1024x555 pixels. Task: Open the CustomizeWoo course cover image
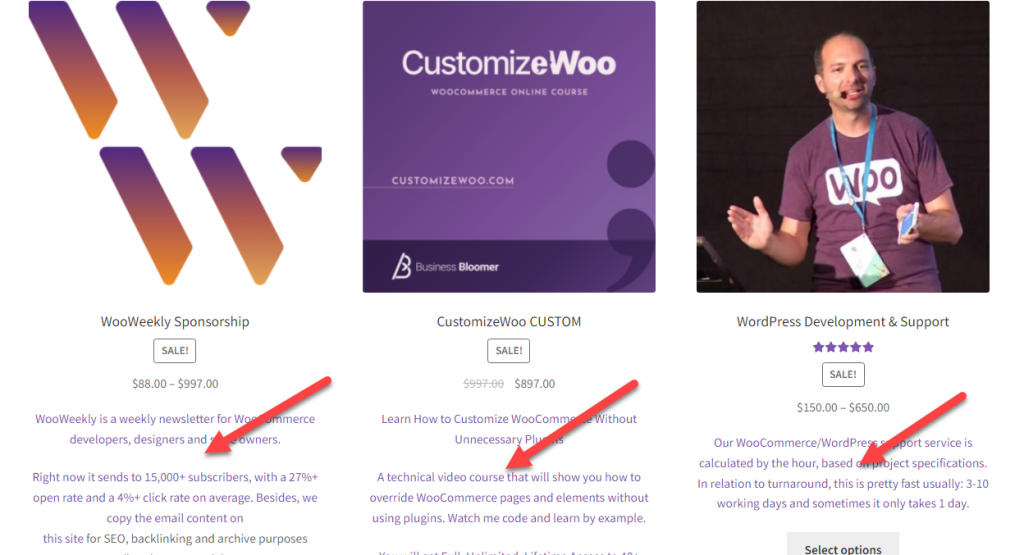pos(509,146)
